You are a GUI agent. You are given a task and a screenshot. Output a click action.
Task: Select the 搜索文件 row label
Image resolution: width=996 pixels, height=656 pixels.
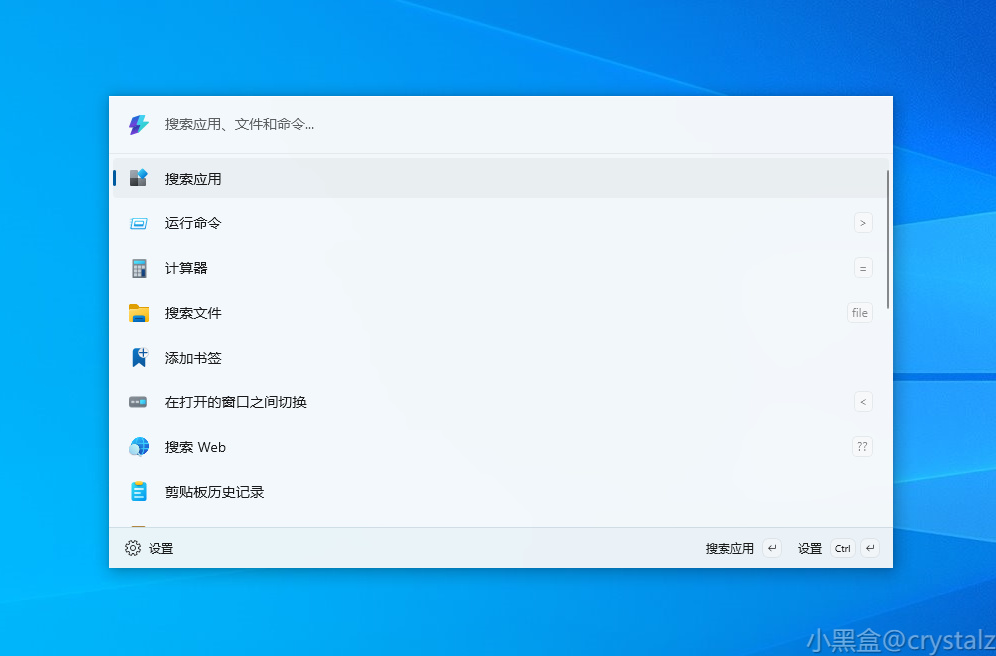[x=193, y=313]
